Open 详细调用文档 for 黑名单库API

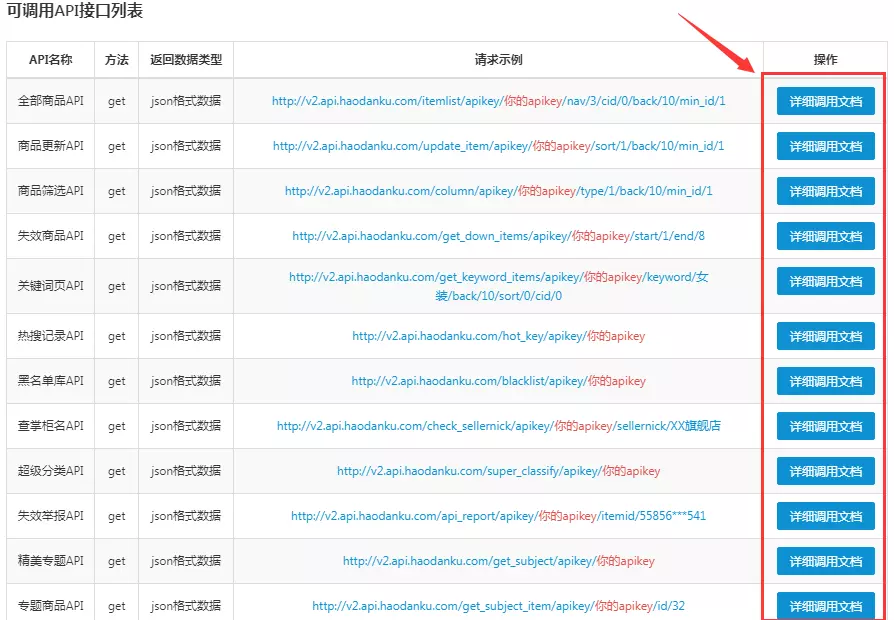tap(825, 382)
